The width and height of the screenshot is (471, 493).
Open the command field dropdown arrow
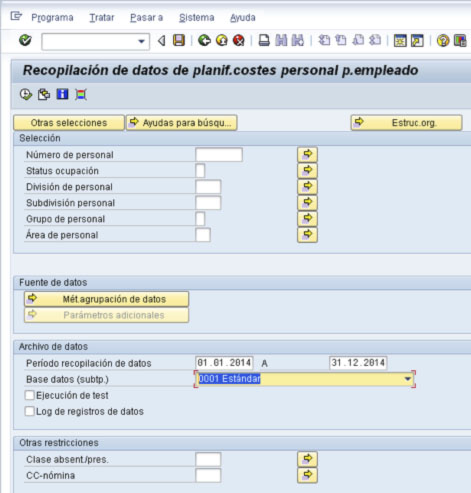click(141, 42)
